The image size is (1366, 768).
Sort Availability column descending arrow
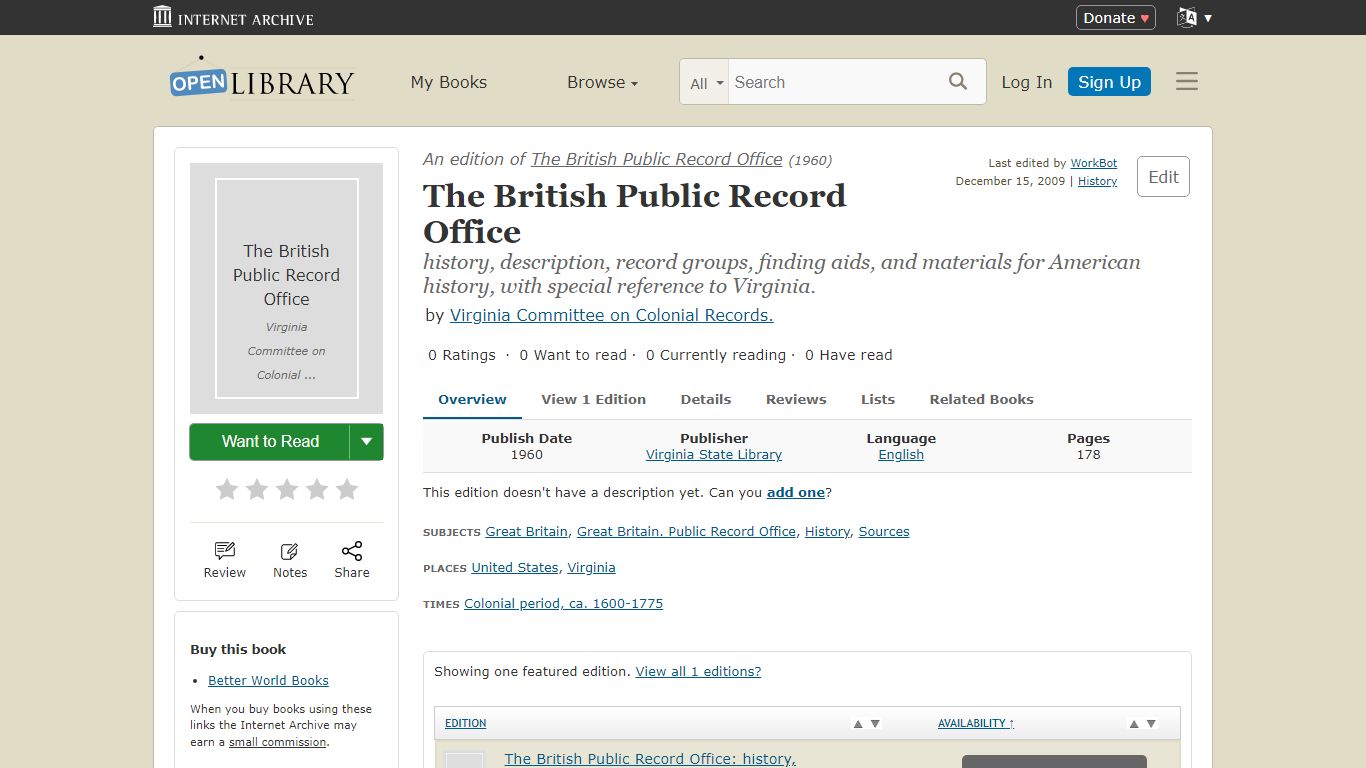tap(1151, 724)
